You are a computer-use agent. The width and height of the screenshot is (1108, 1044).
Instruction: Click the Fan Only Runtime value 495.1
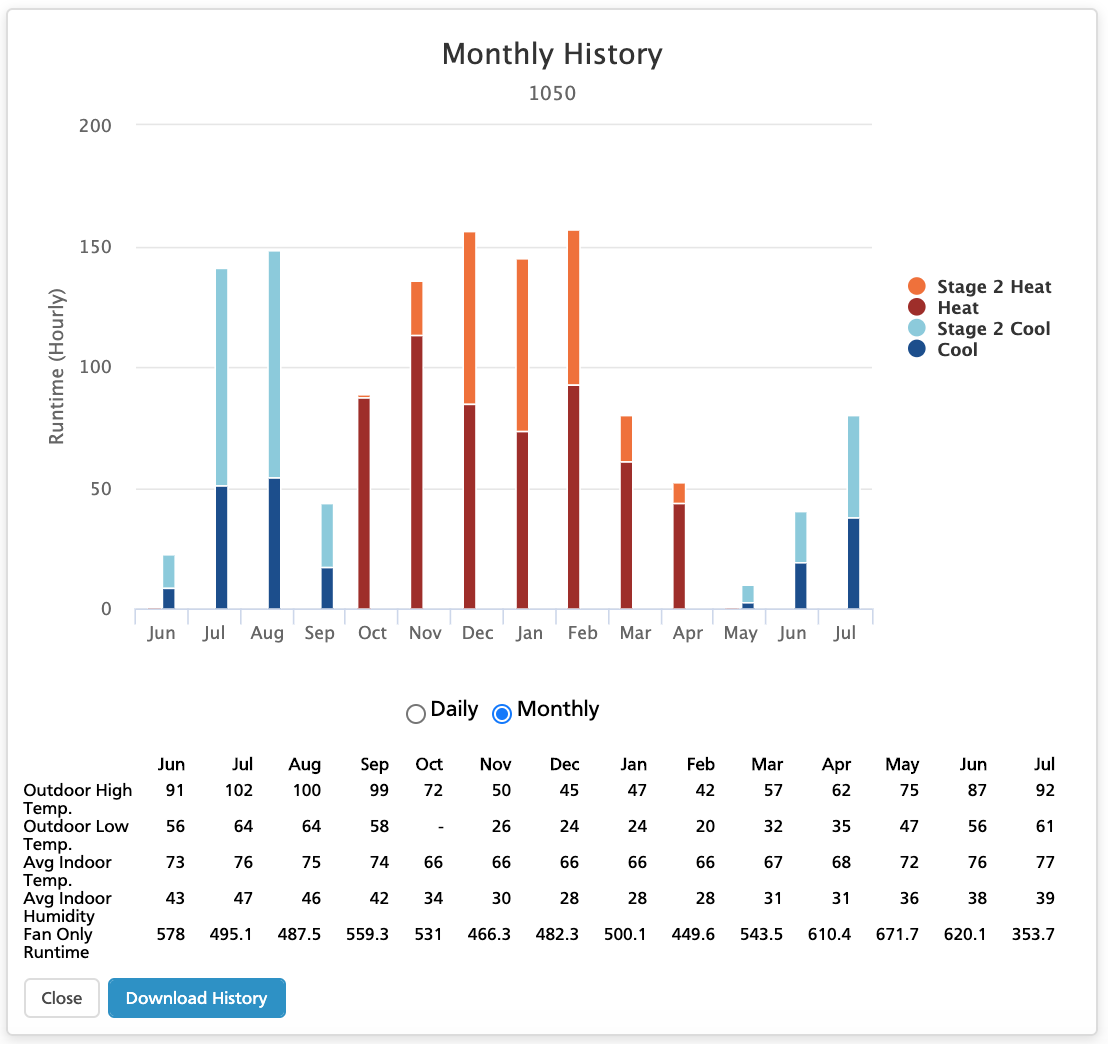click(231, 934)
